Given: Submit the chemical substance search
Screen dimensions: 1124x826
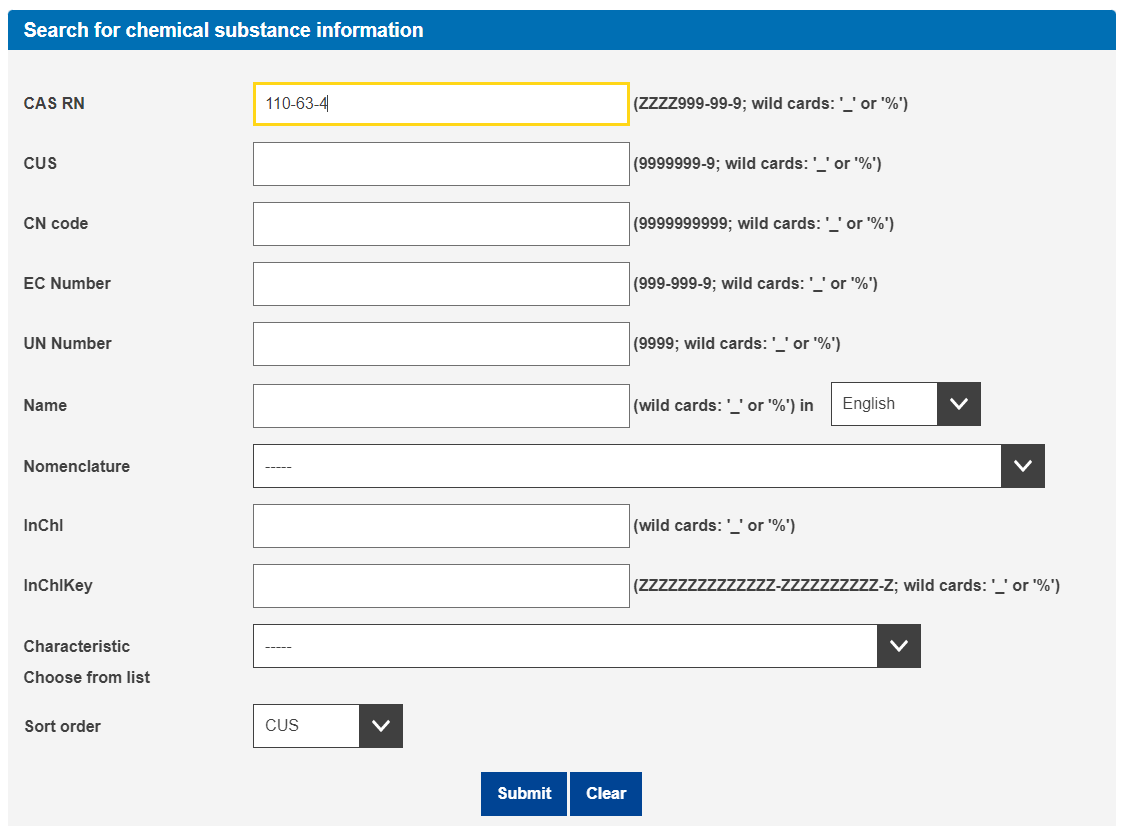Looking at the screenshot, I should click(524, 794).
